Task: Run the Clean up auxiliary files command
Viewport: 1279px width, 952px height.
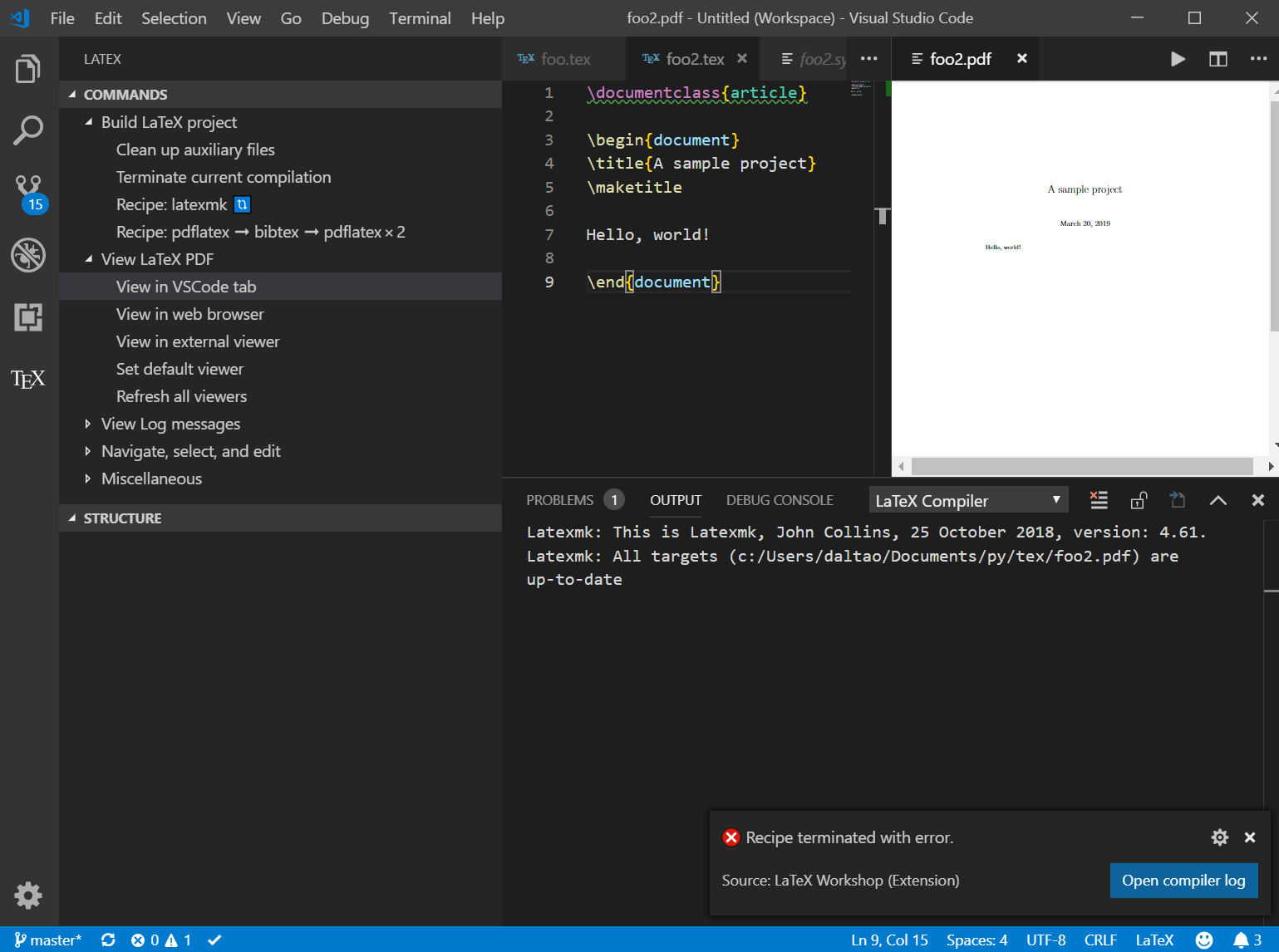Action: pos(195,150)
